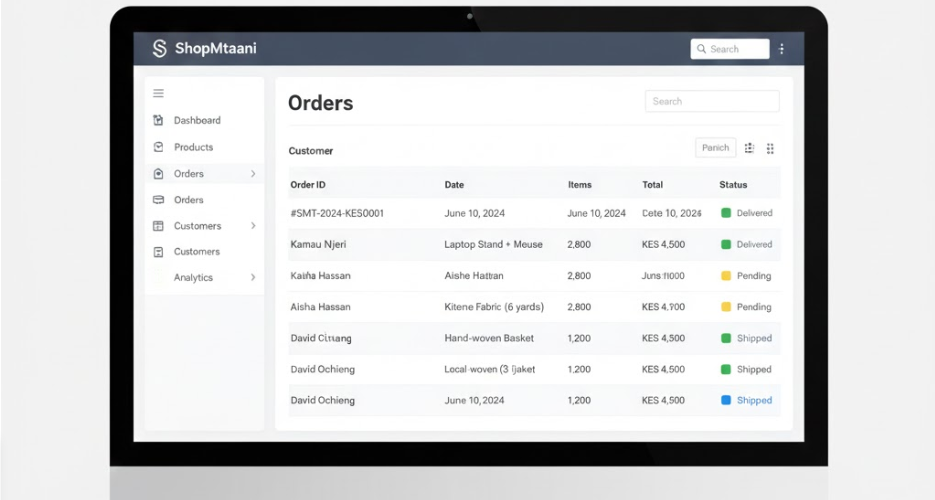Click Delivered status in Kamau Njeri row
The width and height of the screenshot is (935, 500).
click(754, 244)
